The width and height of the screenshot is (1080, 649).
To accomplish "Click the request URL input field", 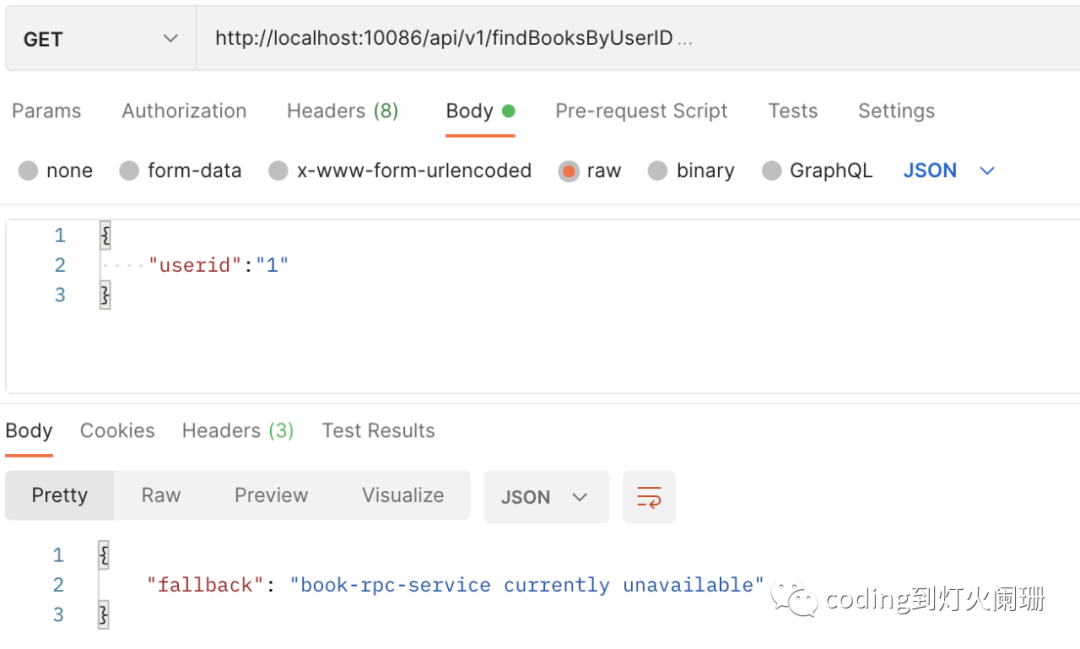I will tap(600, 39).
